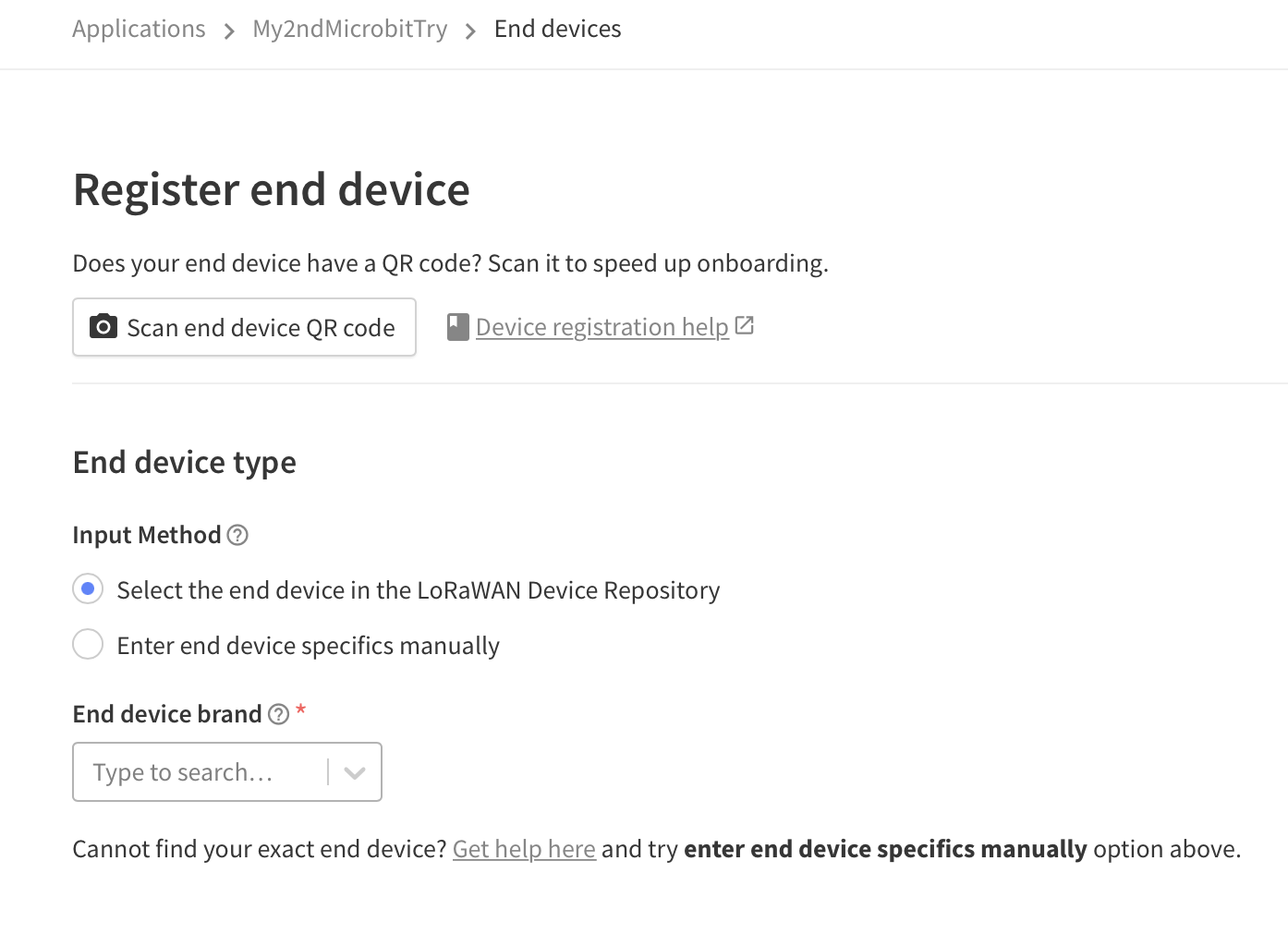Viewport: 1288px width, 946px height.
Task: Go to Applications in the breadcrumb
Action: pos(139,29)
